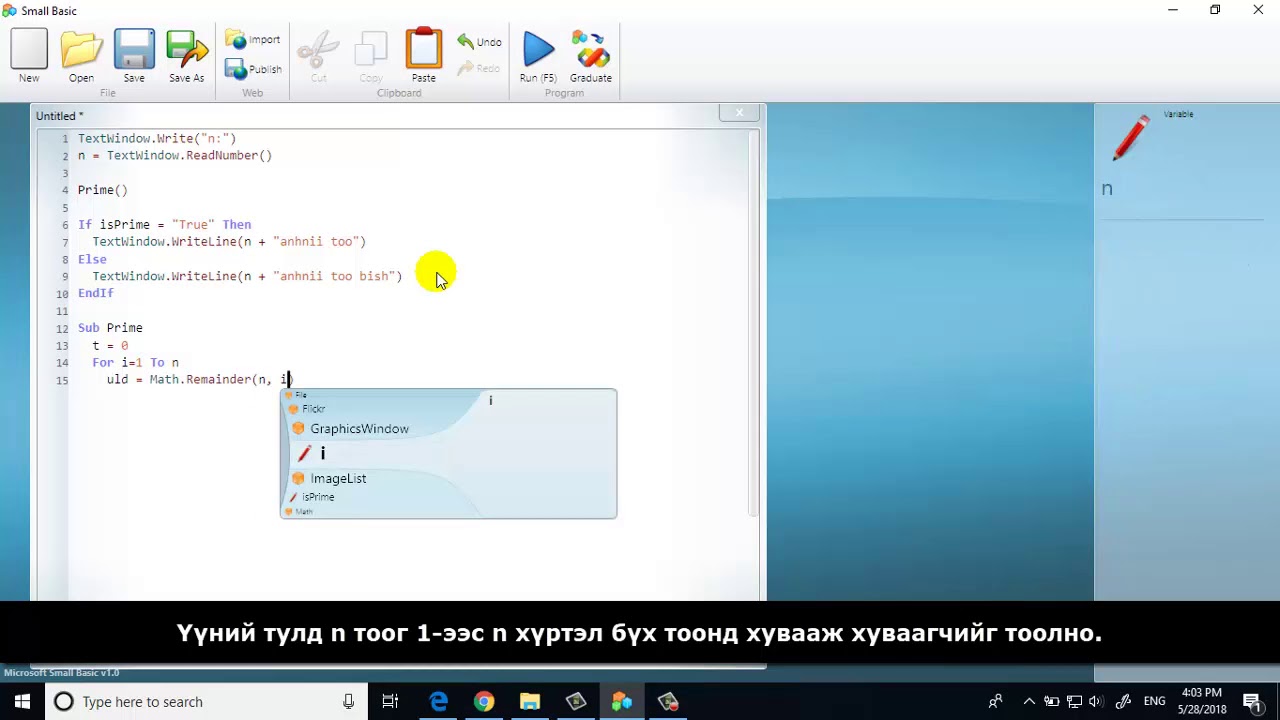1280x720 pixels.
Task: Click the Prime() call on line 4
Action: pyautogui.click(x=103, y=190)
